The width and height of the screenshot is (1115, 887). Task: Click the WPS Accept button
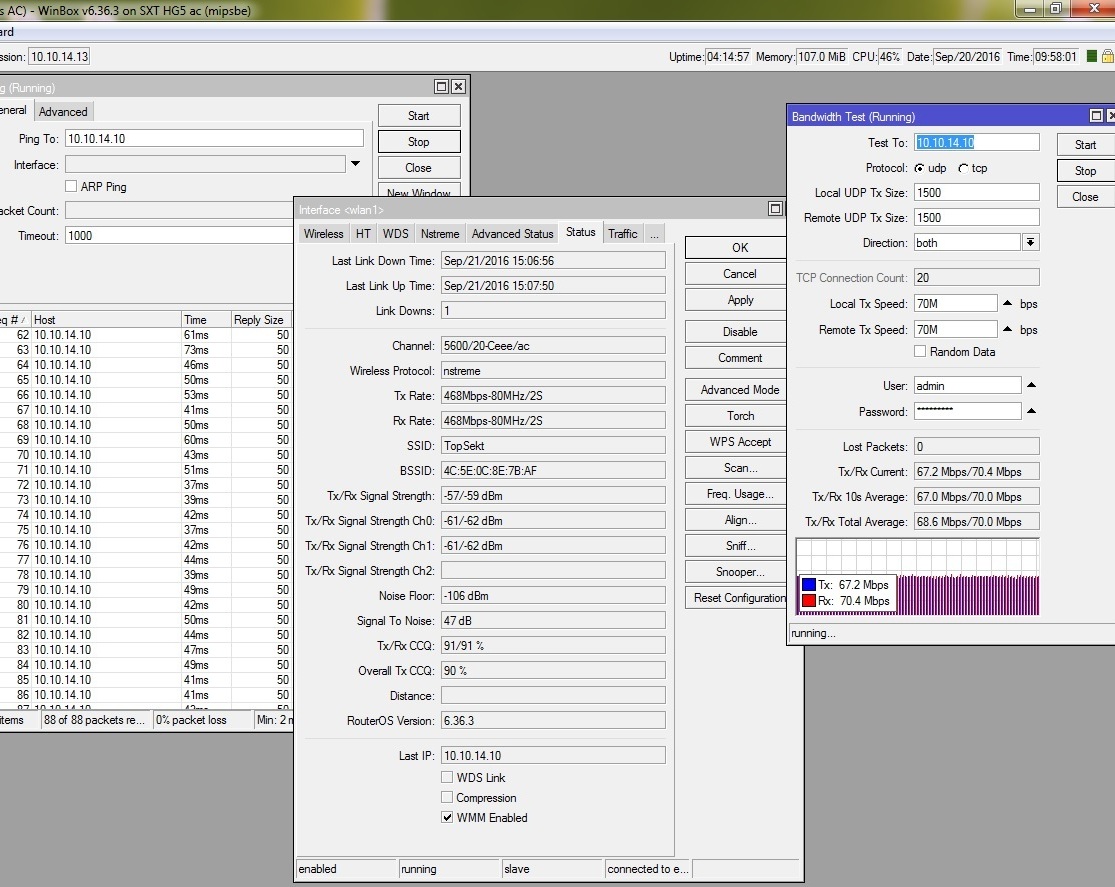click(x=737, y=442)
